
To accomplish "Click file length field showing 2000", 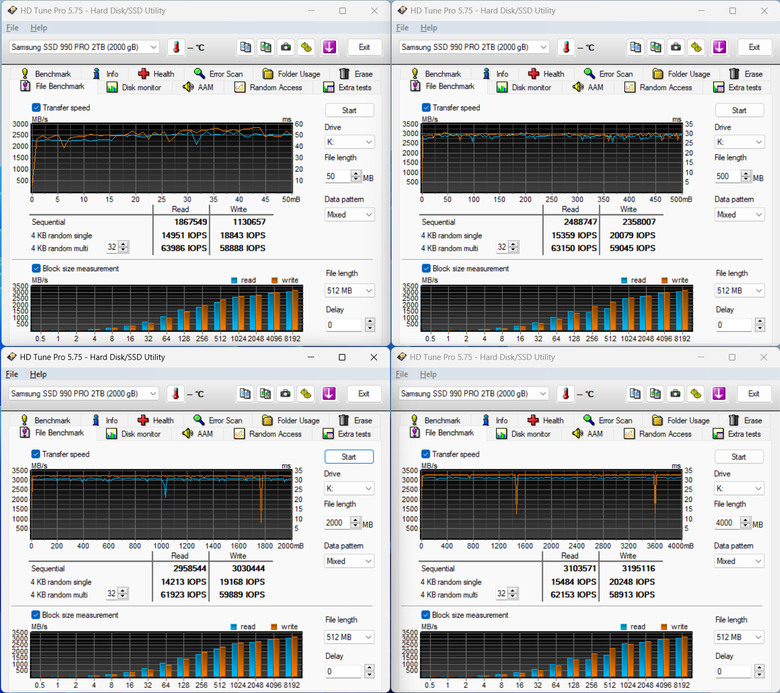I will point(338,523).
